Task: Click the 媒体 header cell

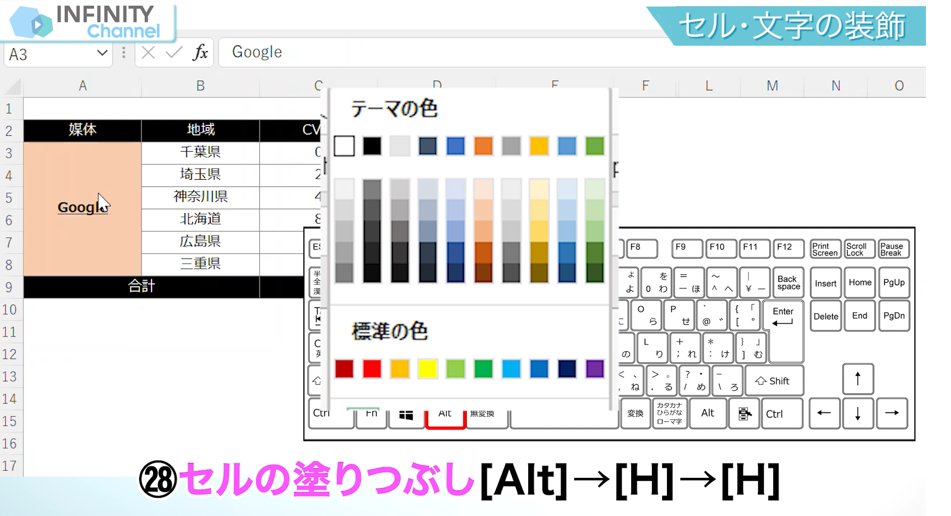Action: [x=82, y=130]
